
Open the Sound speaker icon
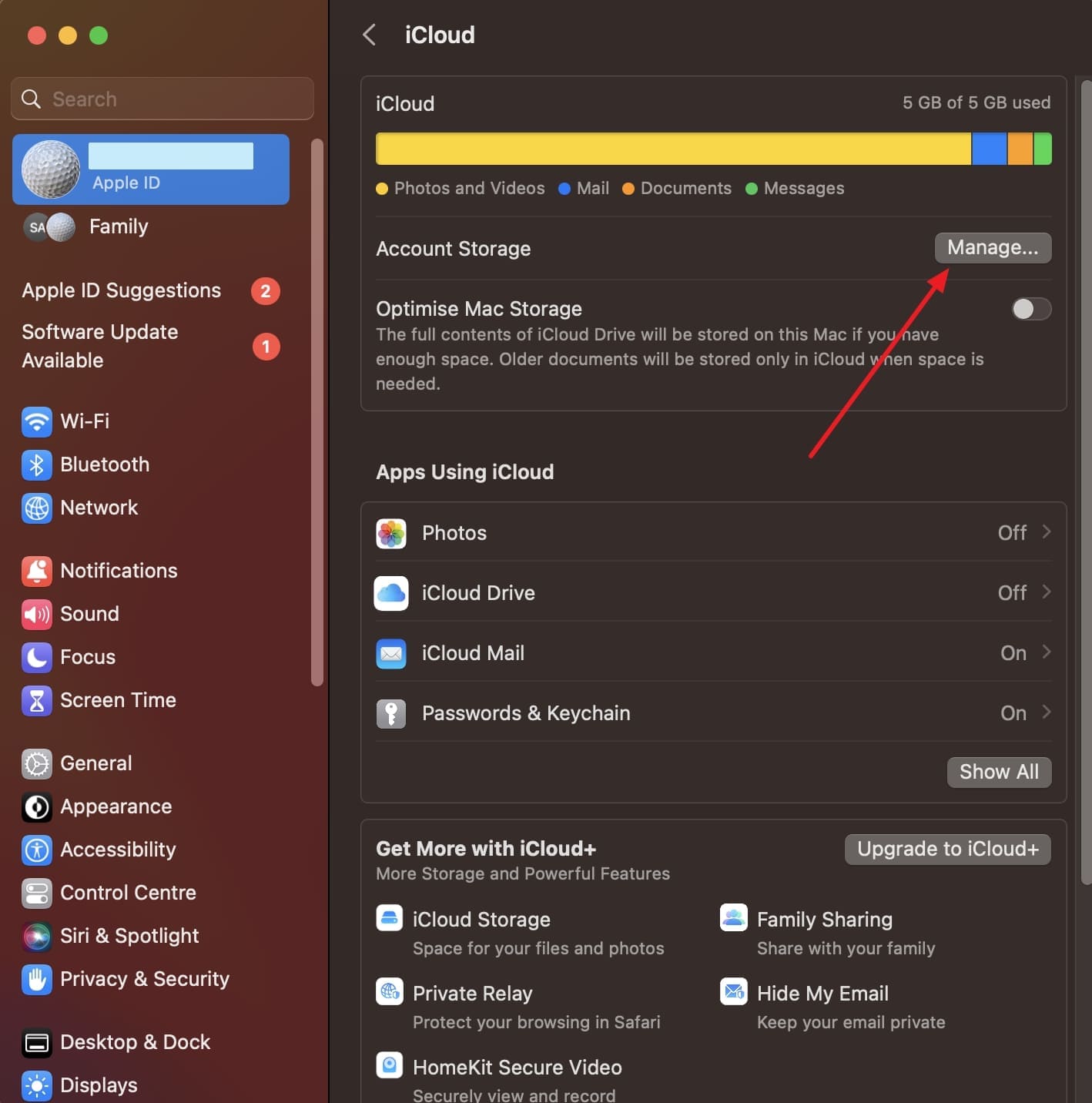click(x=37, y=614)
